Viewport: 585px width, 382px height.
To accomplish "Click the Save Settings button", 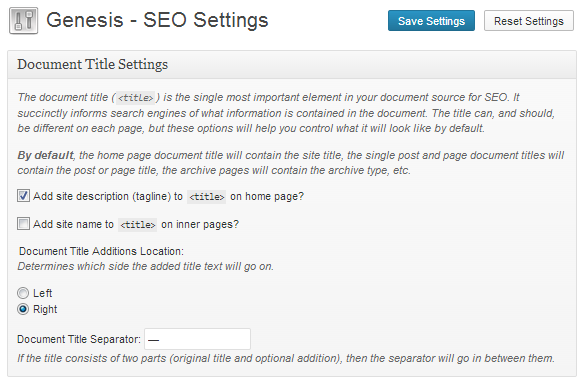I will click(431, 21).
